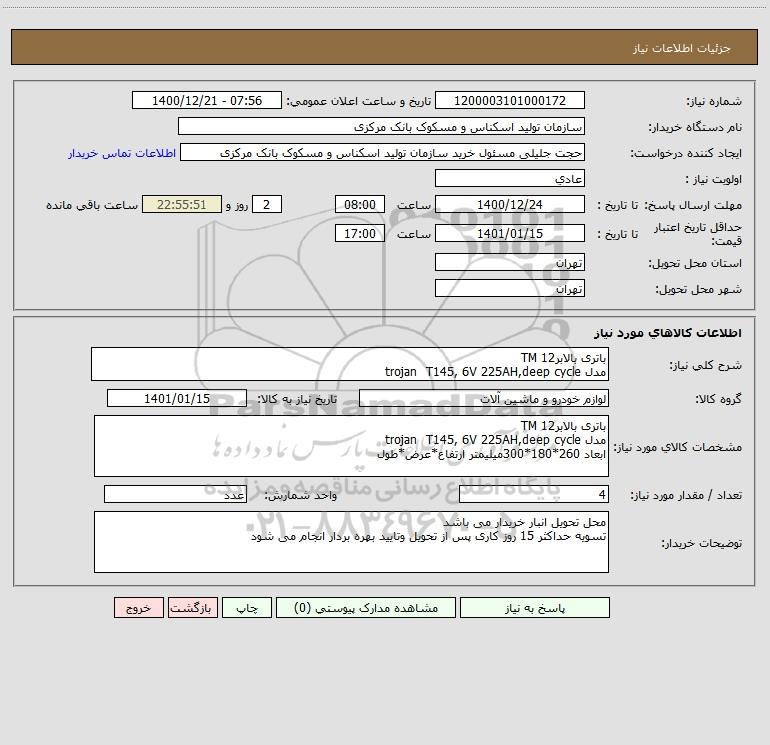Image resolution: width=770 pixels, height=745 pixels.
Task: Click header 'جزئیات اطلاعات نیاز'
Action: [x=682, y=48]
